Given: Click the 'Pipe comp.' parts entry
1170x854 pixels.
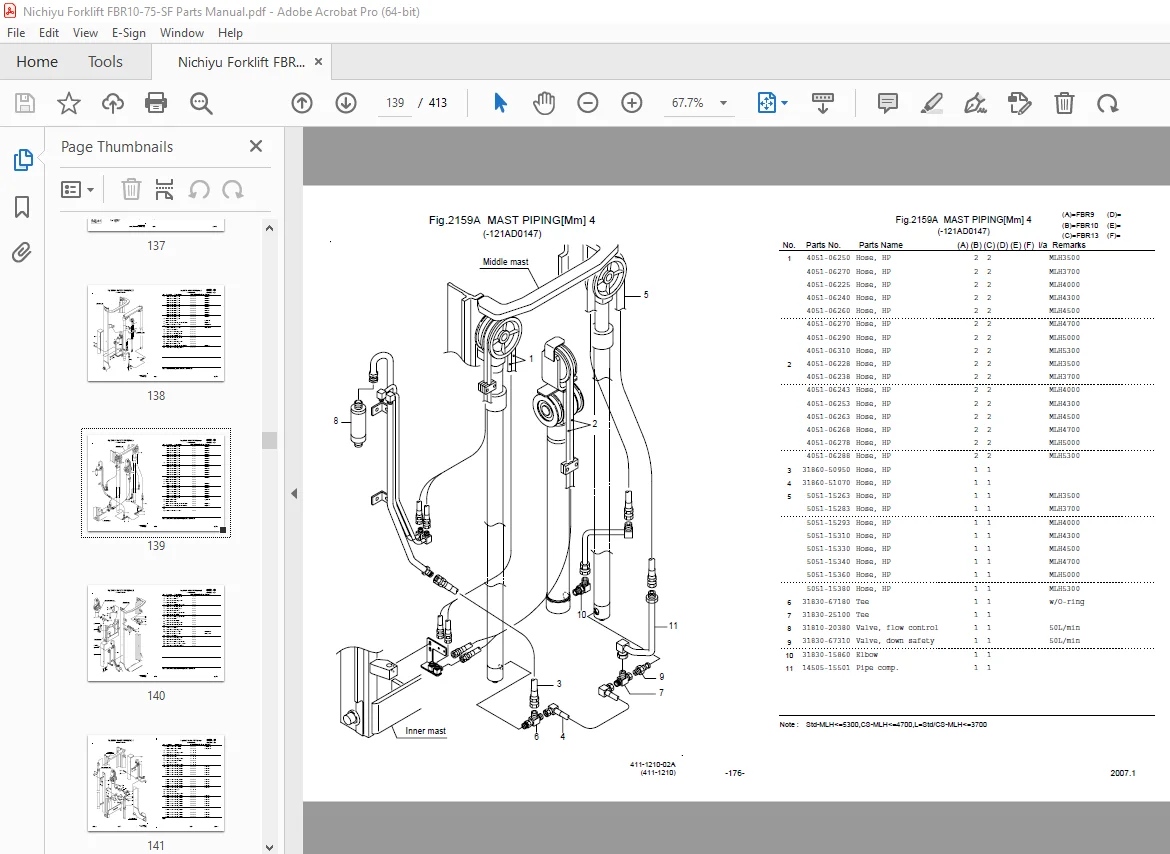Looking at the screenshot, I should [877, 668].
